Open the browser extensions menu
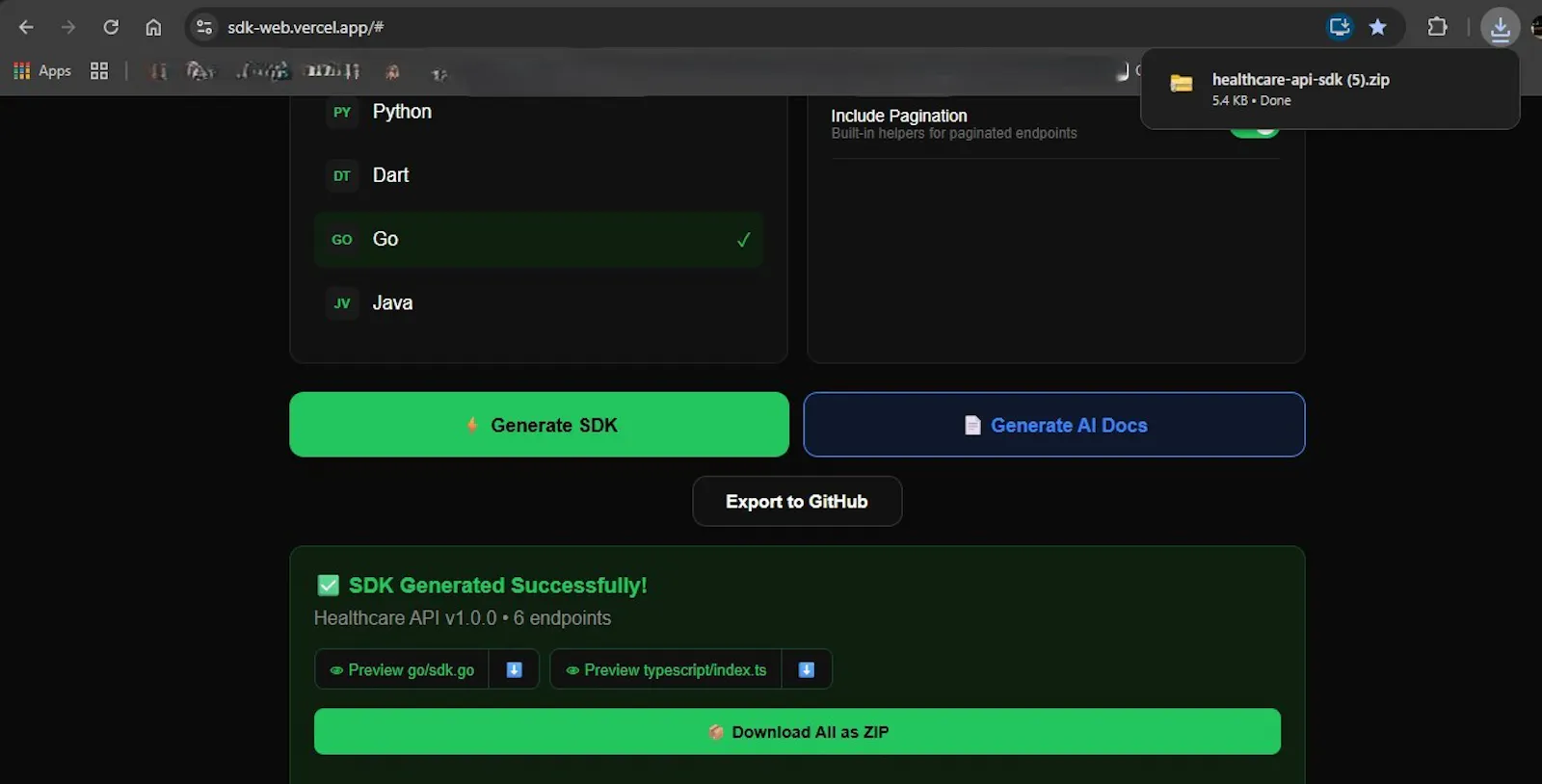The height and width of the screenshot is (784, 1542). (x=1437, y=27)
